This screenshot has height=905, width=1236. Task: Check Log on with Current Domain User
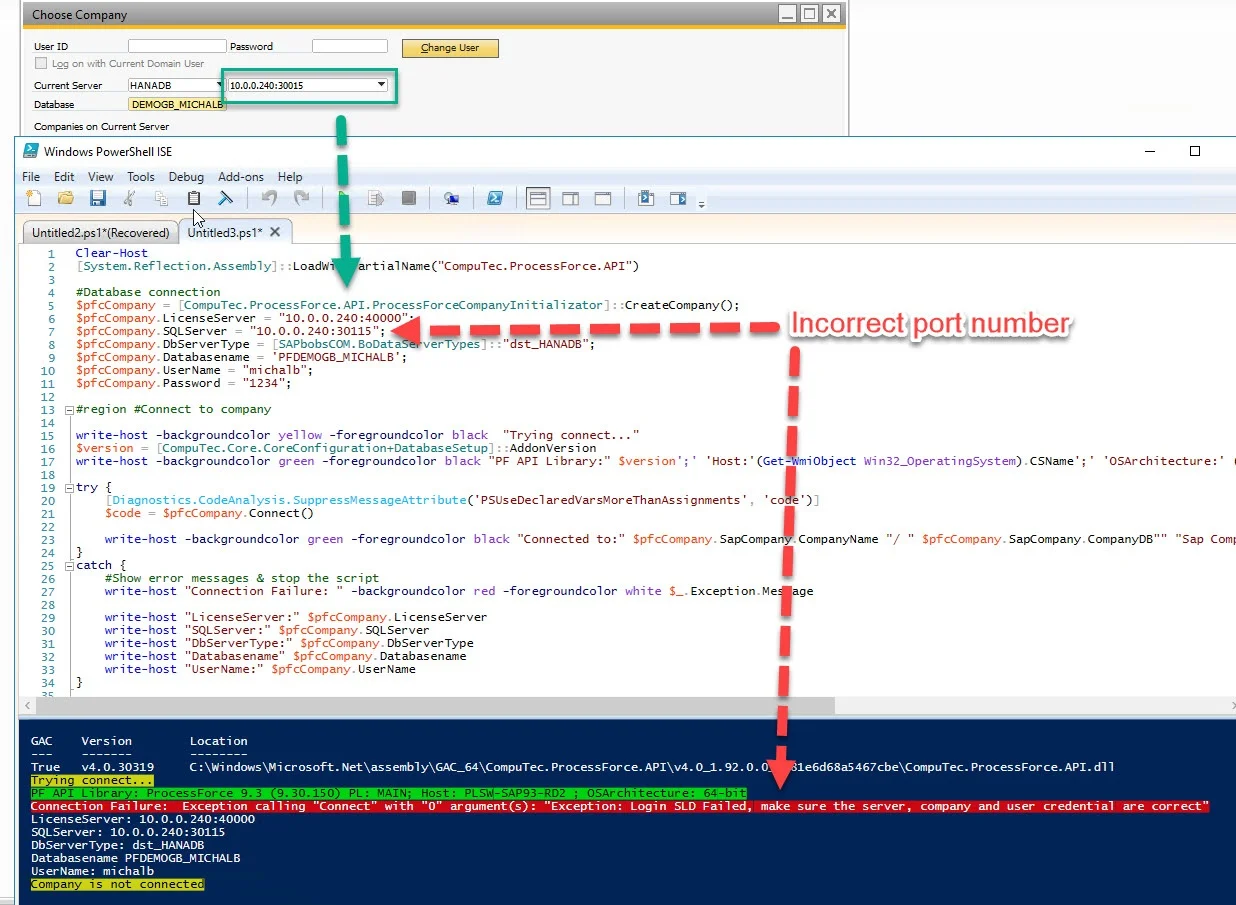[41, 64]
